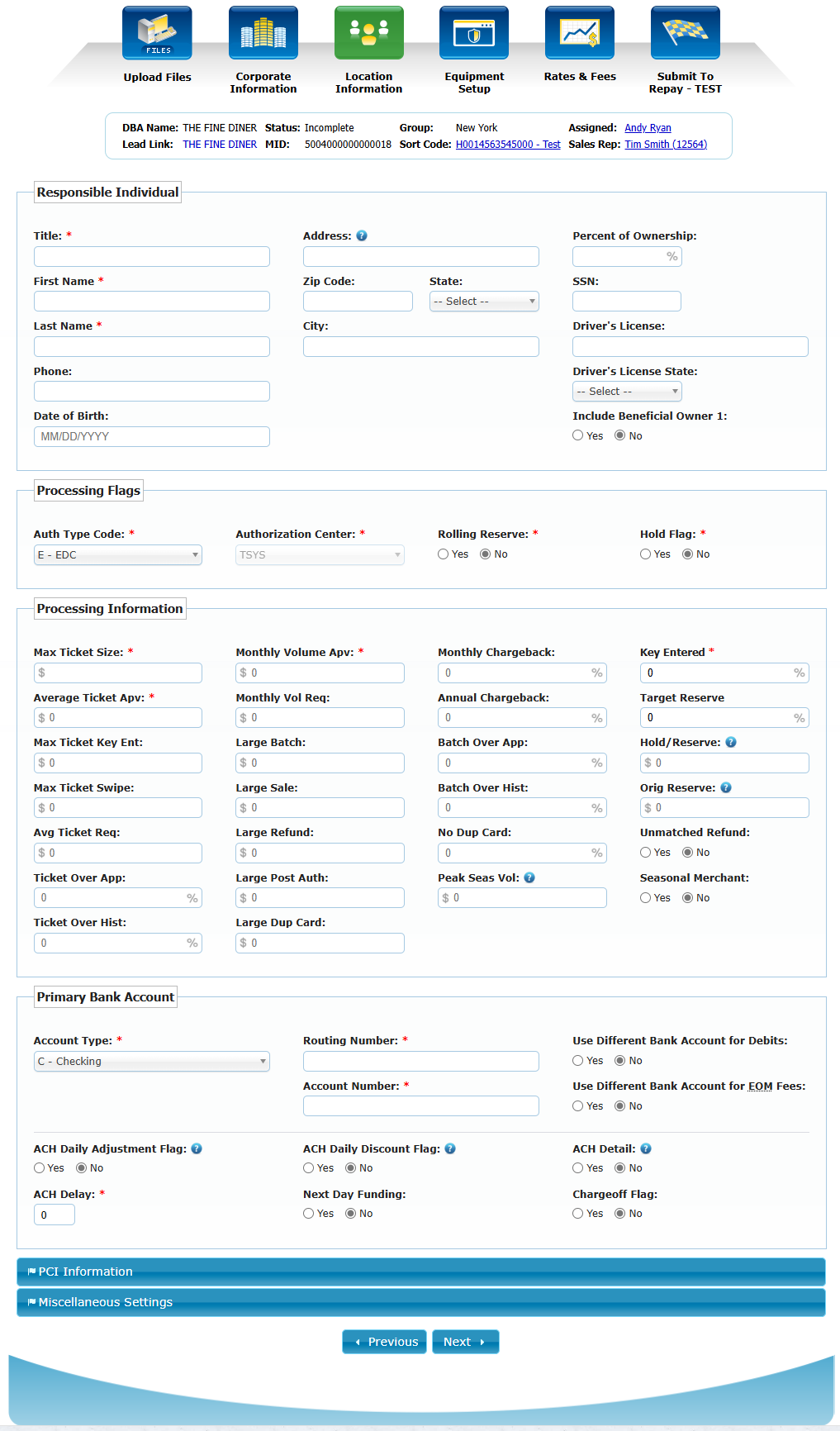This screenshot has width=840, height=1431.
Task: Show help for Orig Reserve field
Action: point(726,787)
